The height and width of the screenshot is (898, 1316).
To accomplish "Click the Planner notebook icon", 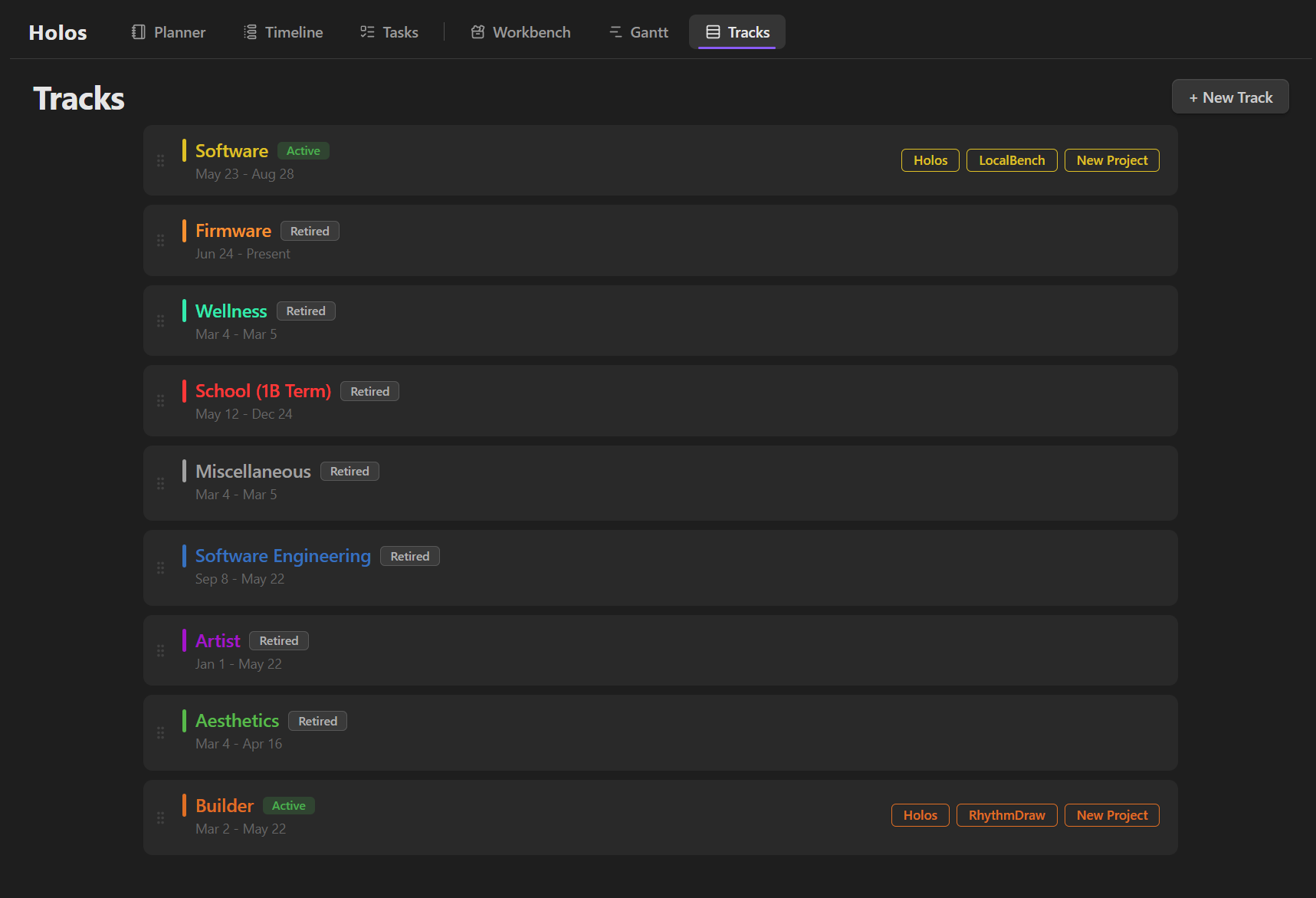I will (x=139, y=32).
